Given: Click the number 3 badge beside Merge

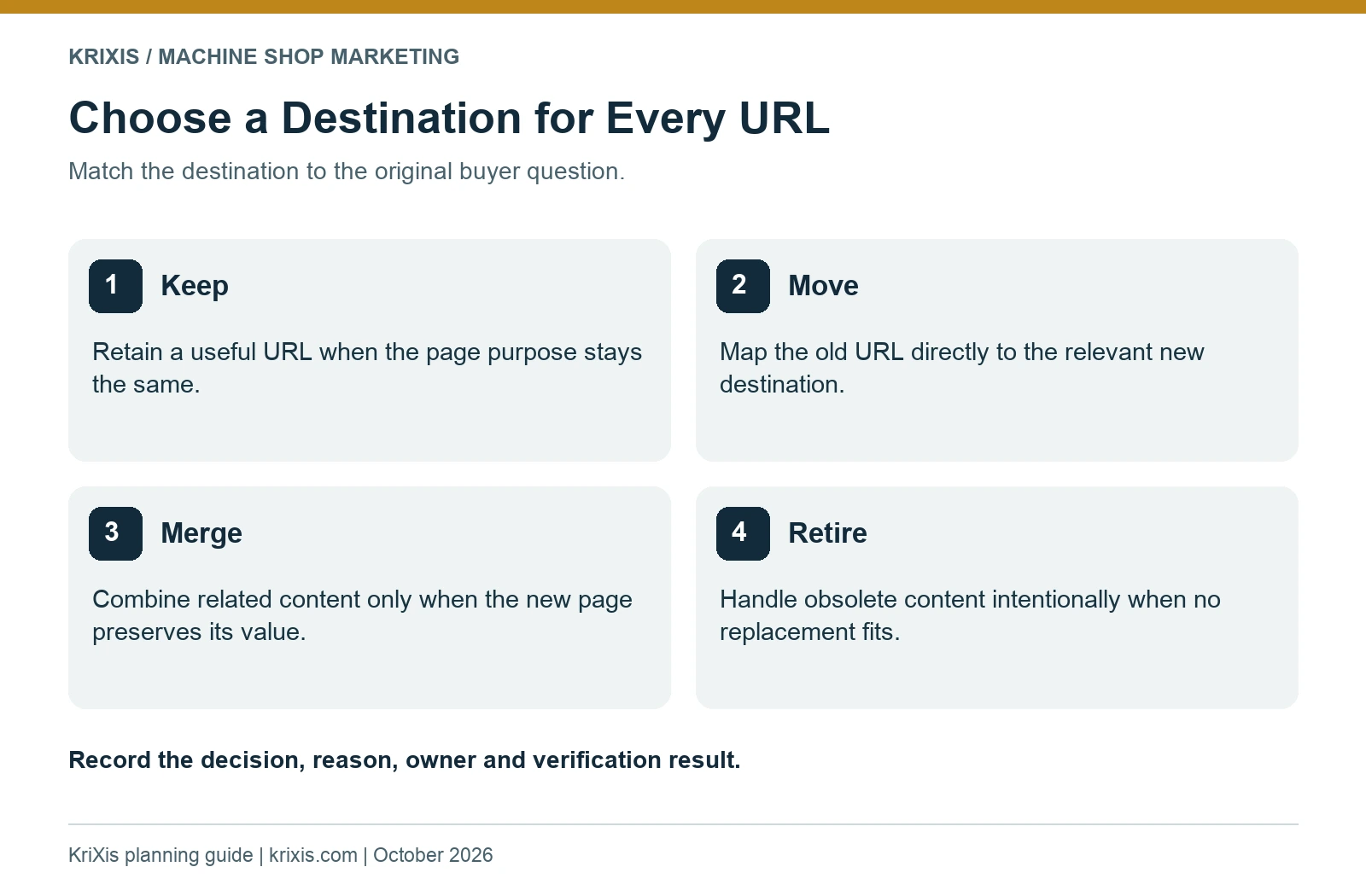Looking at the screenshot, I should point(115,533).
